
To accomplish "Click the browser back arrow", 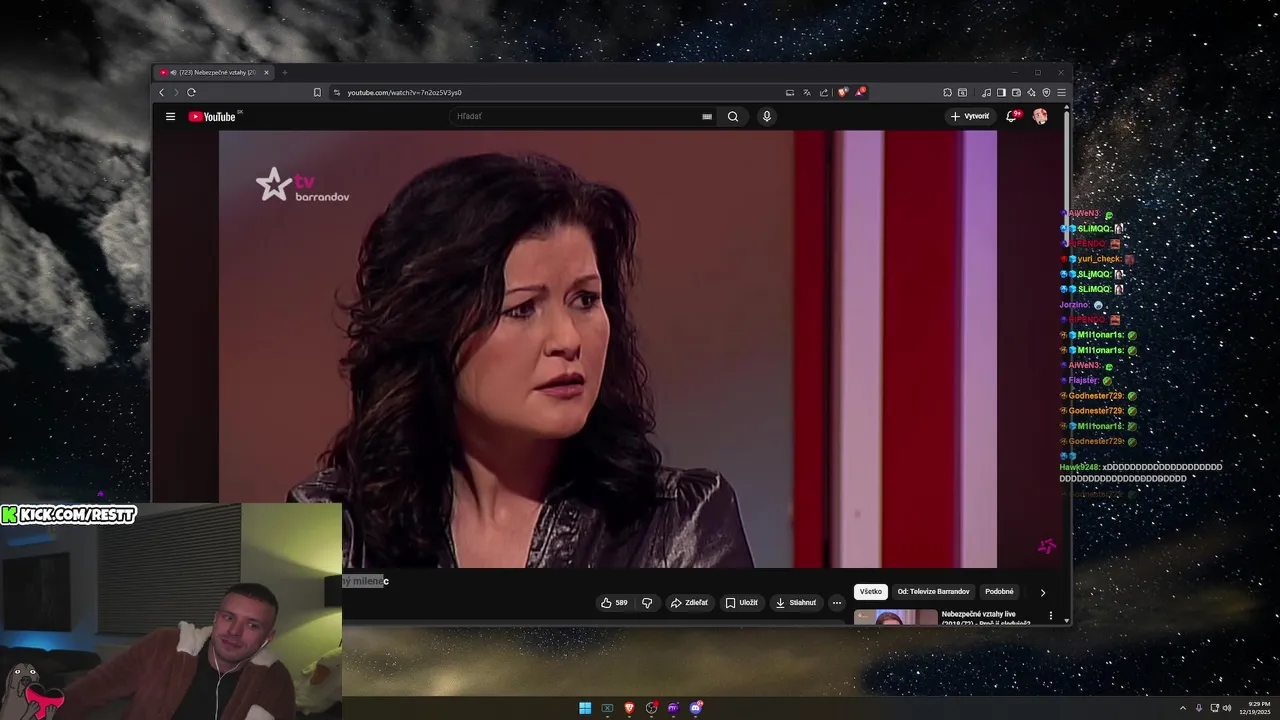I will (x=161, y=92).
